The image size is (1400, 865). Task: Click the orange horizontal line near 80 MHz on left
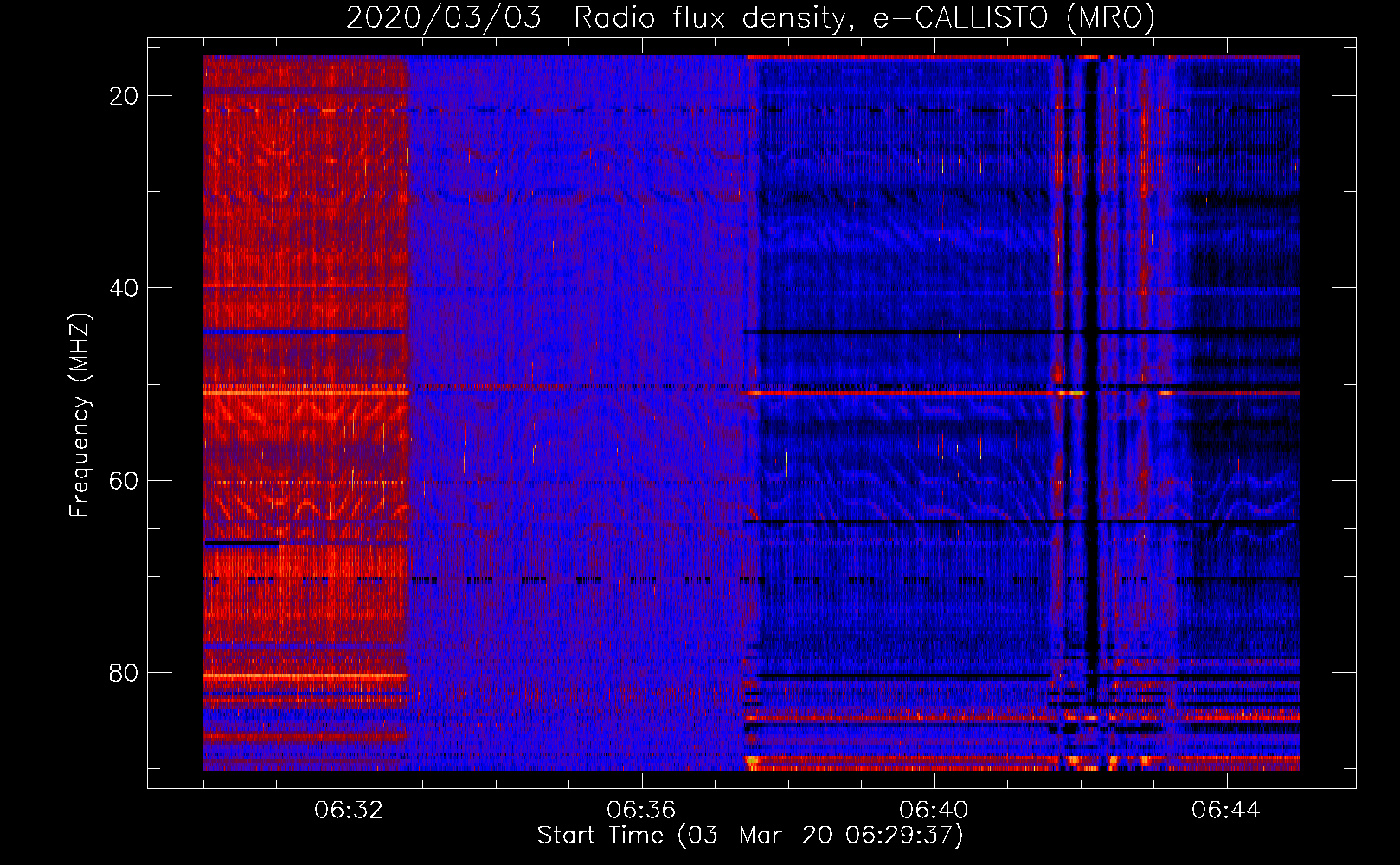tap(305, 676)
